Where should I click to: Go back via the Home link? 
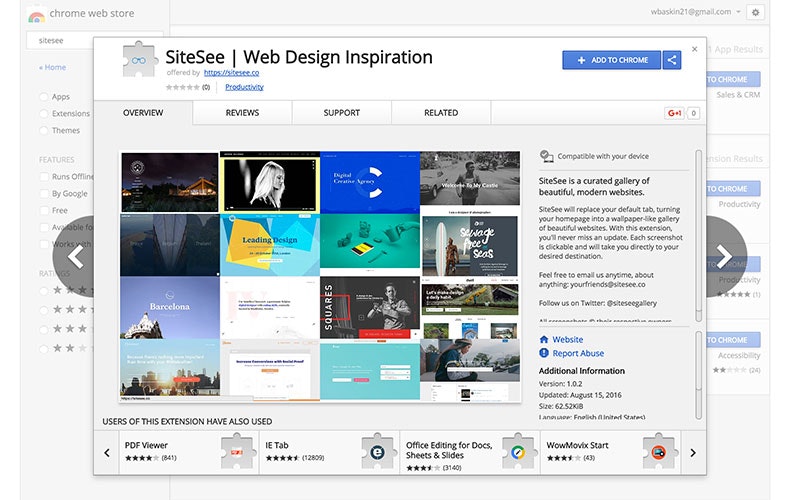click(53, 67)
